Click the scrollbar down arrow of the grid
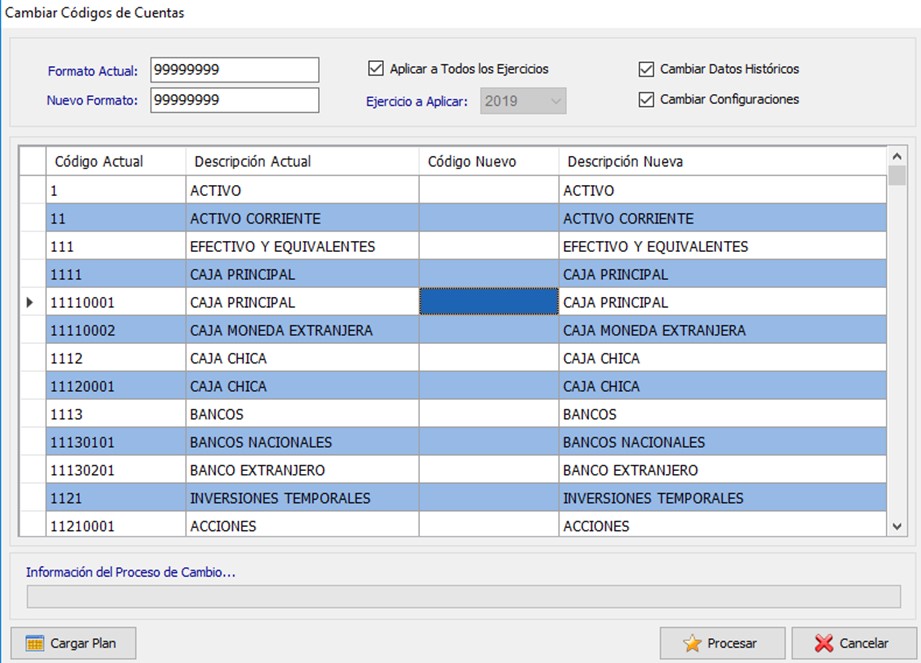This screenshot has width=921, height=663. click(x=897, y=527)
